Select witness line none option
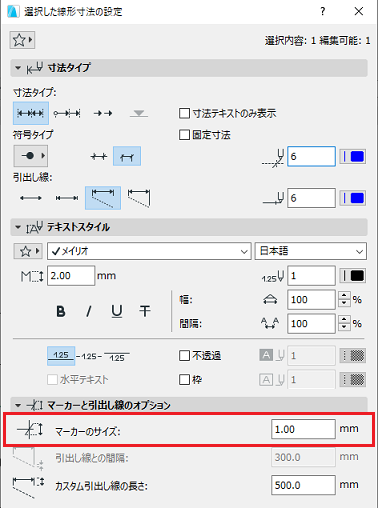Viewport: 378px width, 508px height. click(x=31, y=198)
